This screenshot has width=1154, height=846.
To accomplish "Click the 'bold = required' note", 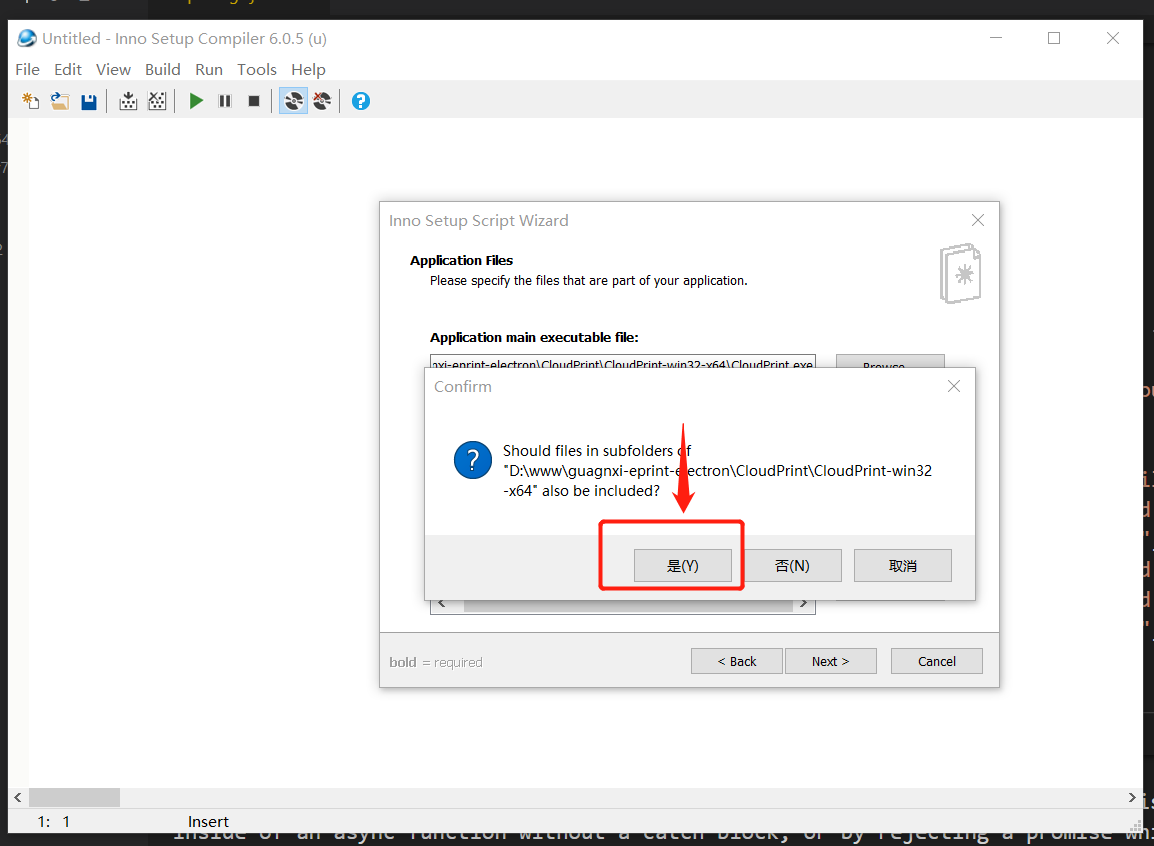I will (436, 662).
